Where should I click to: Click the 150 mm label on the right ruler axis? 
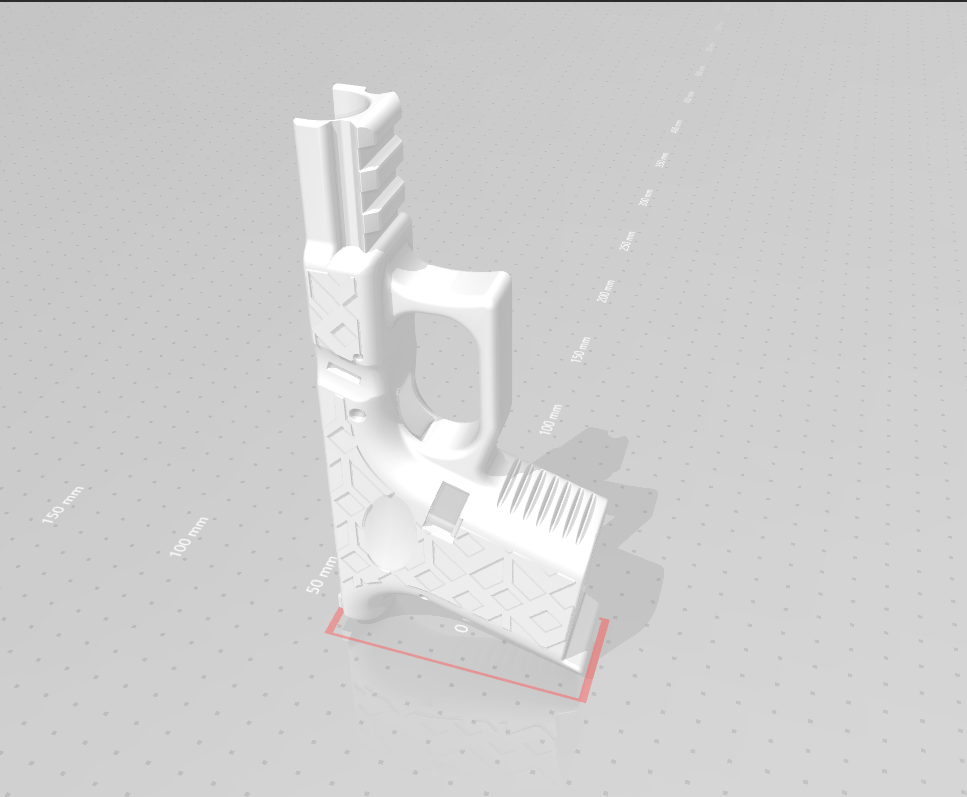pyautogui.click(x=580, y=350)
